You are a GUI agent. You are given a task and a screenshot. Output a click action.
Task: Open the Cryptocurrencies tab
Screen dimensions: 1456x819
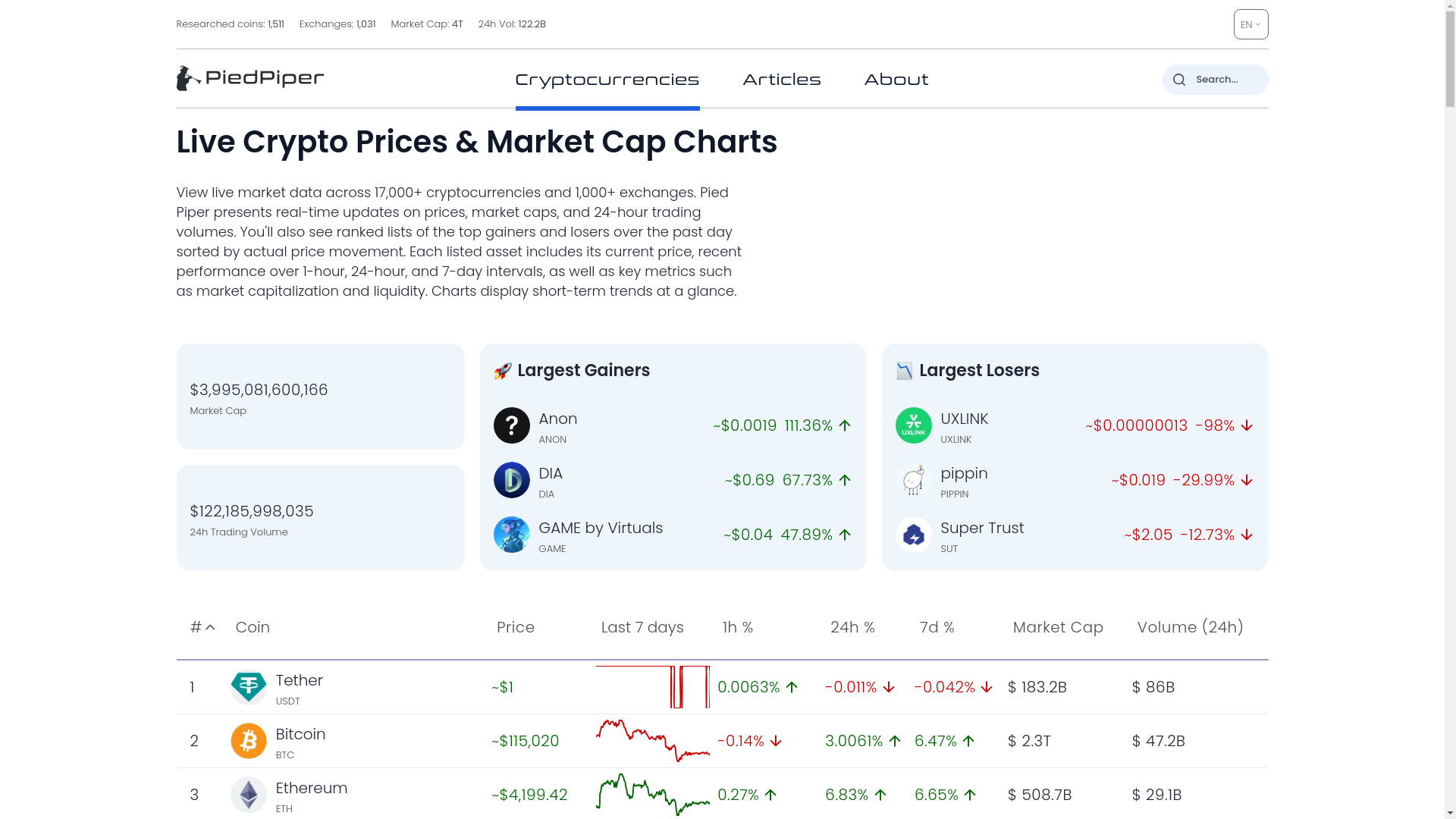(607, 79)
